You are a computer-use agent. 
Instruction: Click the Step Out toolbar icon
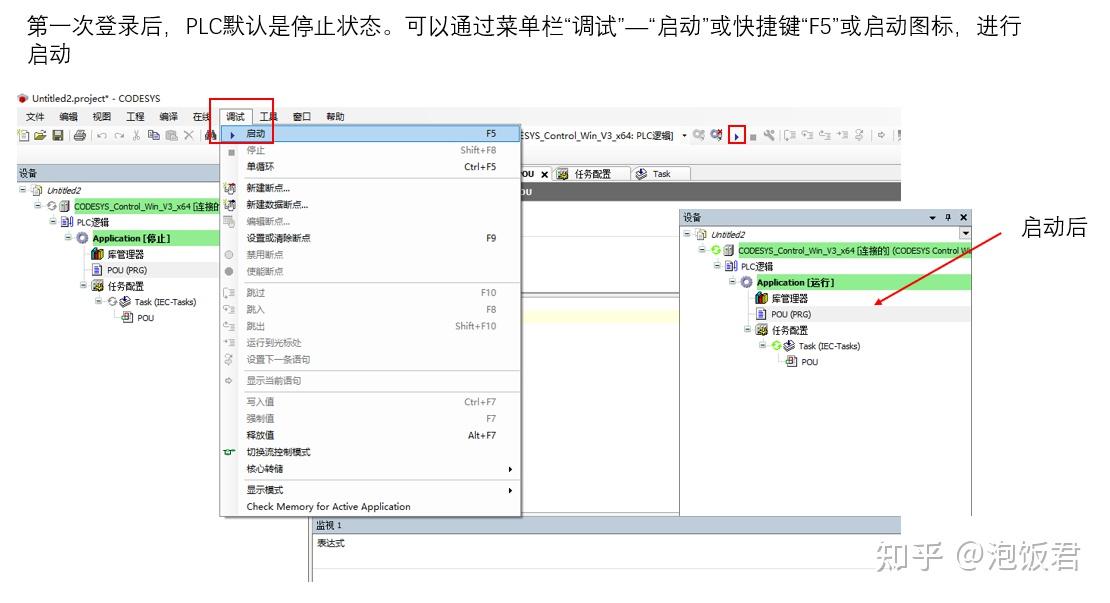pos(825,134)
